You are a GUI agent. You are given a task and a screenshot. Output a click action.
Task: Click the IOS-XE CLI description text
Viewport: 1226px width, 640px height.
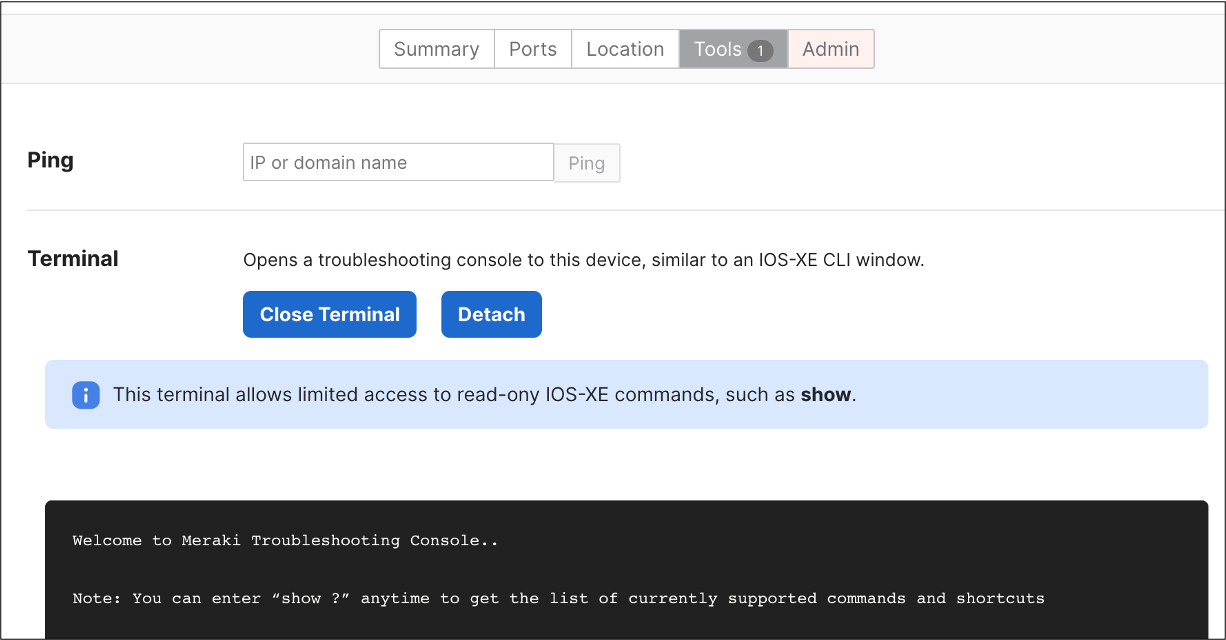click(x=583, y=259)
